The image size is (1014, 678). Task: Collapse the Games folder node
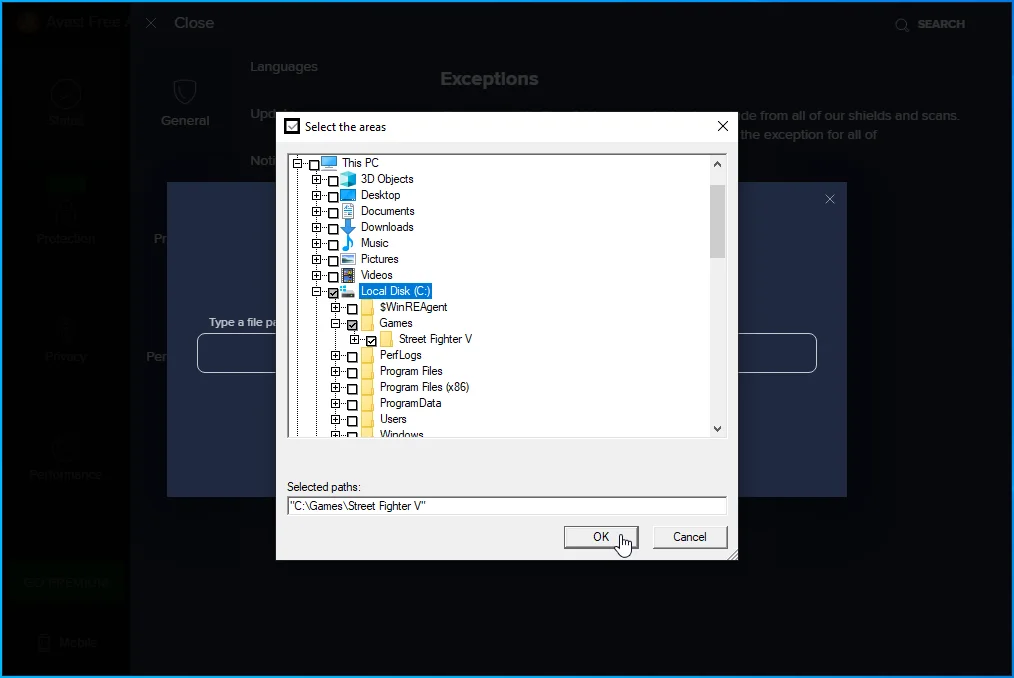coord(336,323)
